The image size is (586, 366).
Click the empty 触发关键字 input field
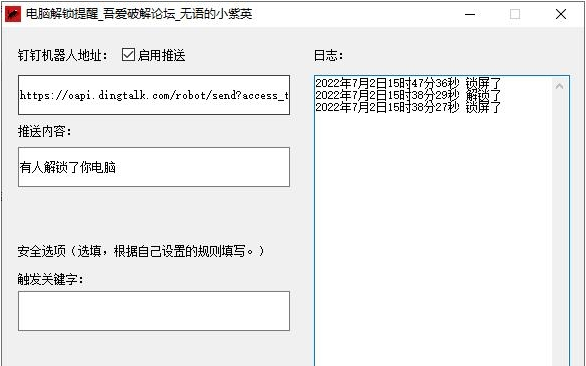point(154,311)
